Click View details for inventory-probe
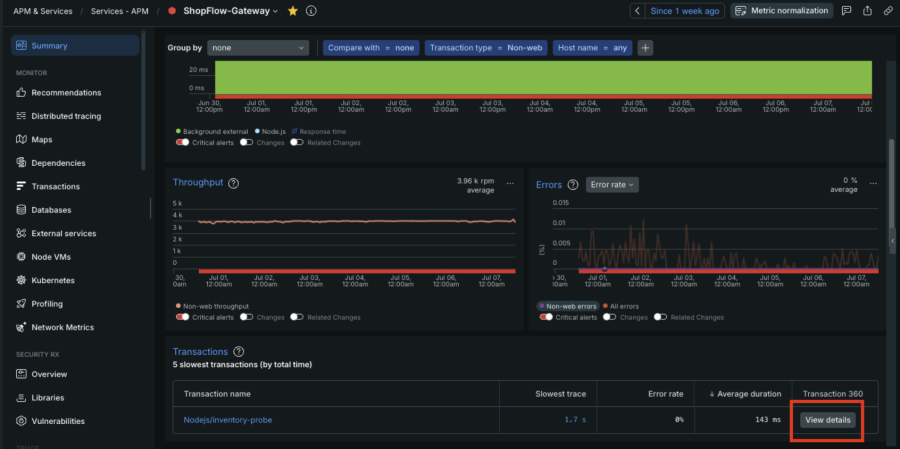Screen dimensions: 900x449 (x=826, y=420)
